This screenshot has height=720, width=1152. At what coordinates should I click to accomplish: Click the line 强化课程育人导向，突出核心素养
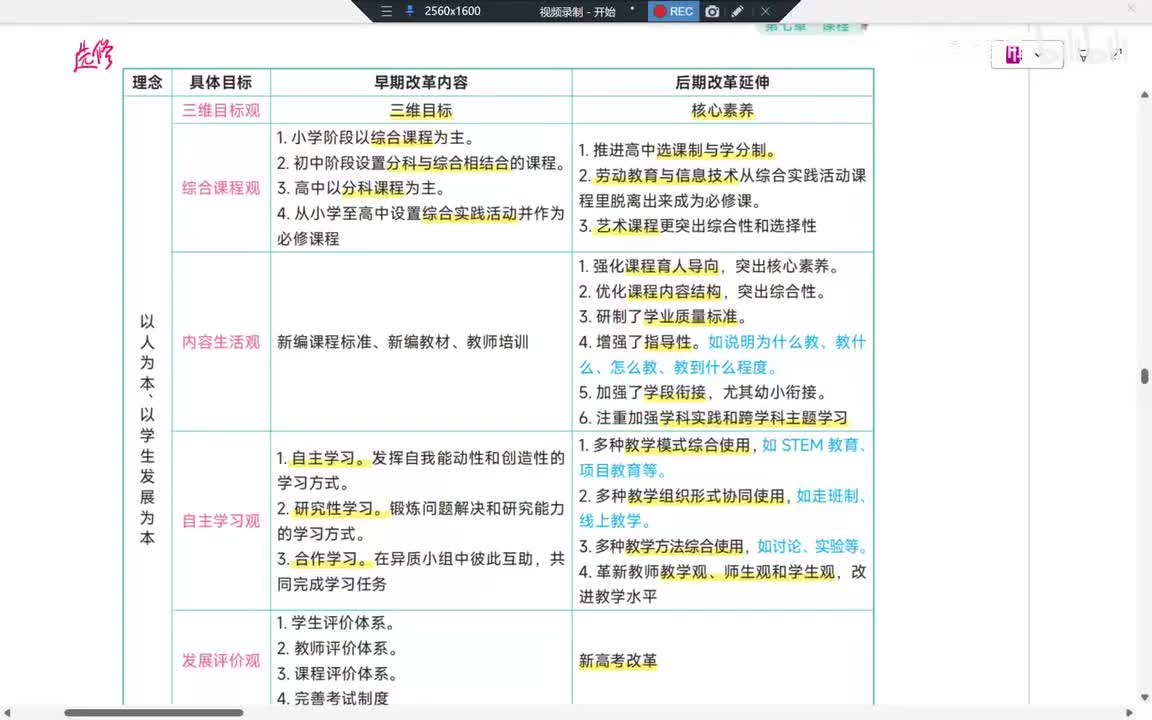point(709,266)
